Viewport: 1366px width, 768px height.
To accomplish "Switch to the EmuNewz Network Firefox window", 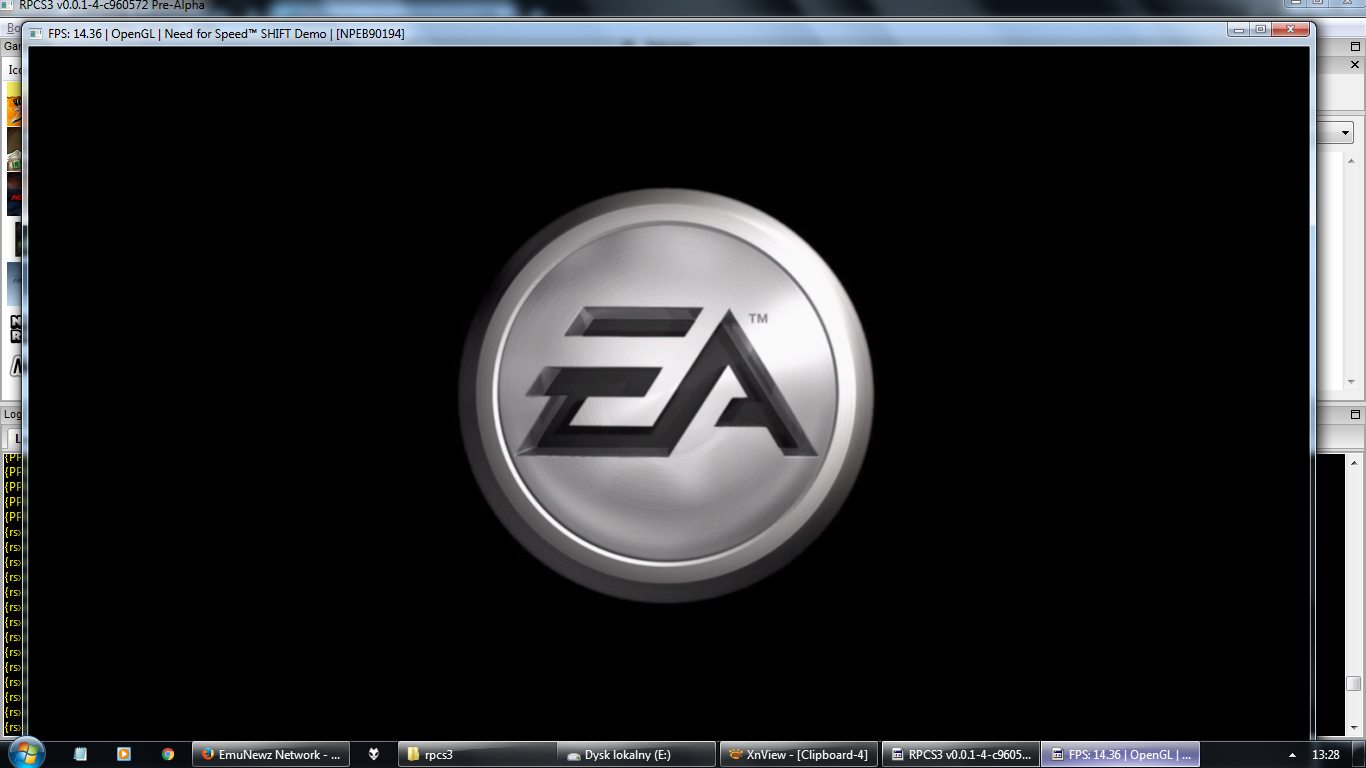I will [271, 754].
